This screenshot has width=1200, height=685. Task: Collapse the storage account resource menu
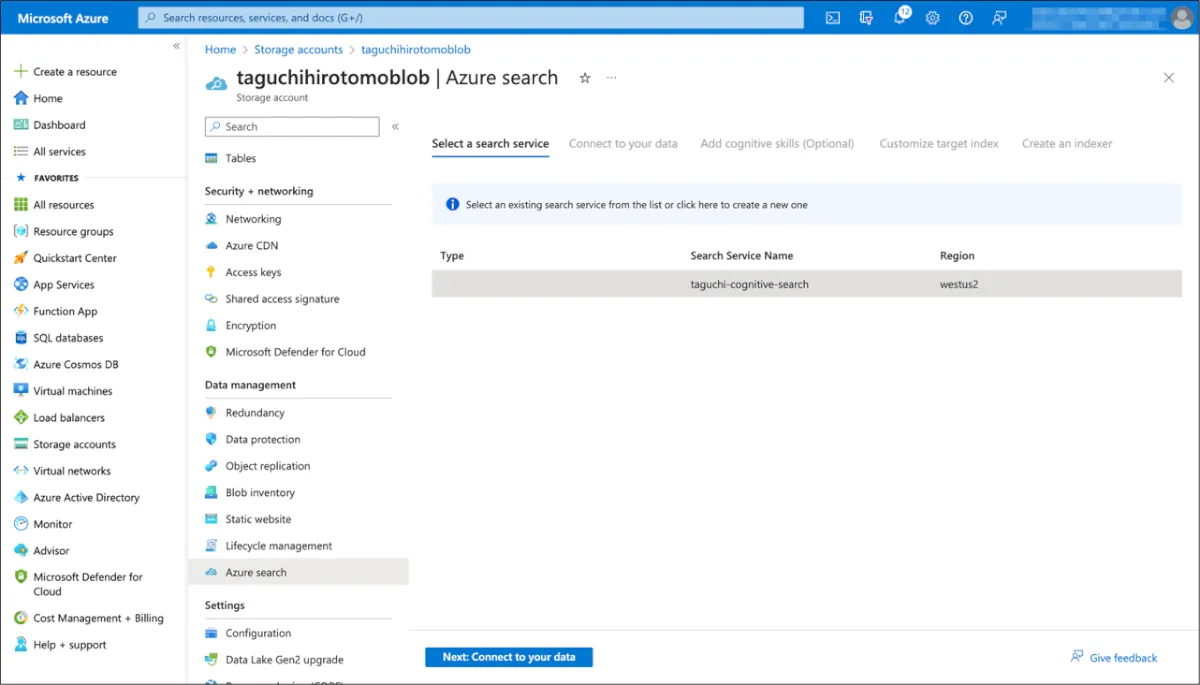pyautogui.click(x=395, y=127)
